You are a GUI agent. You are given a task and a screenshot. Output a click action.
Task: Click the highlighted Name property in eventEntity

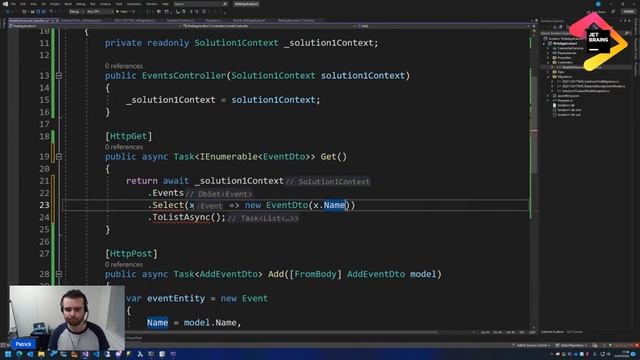pyautogui.click(x=158, y=322)
